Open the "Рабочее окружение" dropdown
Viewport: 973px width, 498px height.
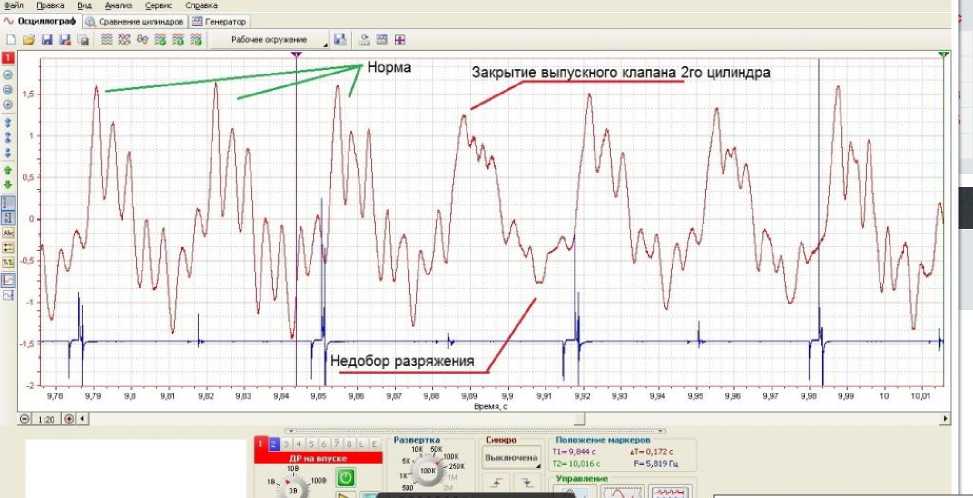269,40
